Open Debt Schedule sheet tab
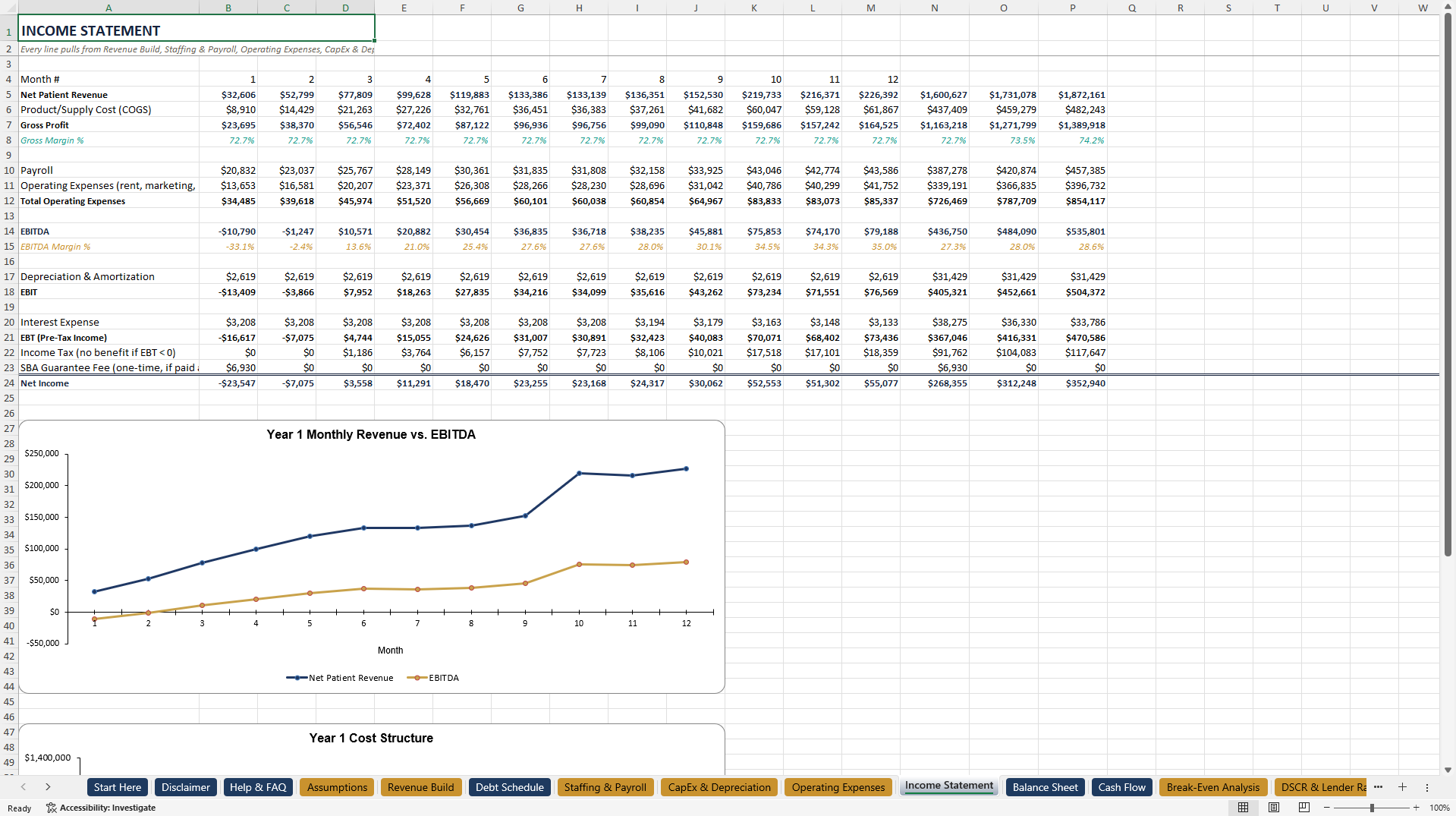The image size is (1456, 816). click(510, 787)
